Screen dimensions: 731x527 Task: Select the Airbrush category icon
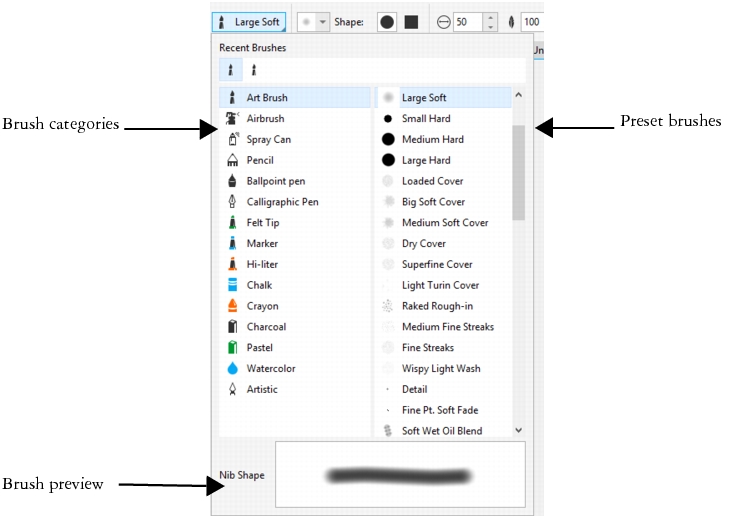pos(232,119)
